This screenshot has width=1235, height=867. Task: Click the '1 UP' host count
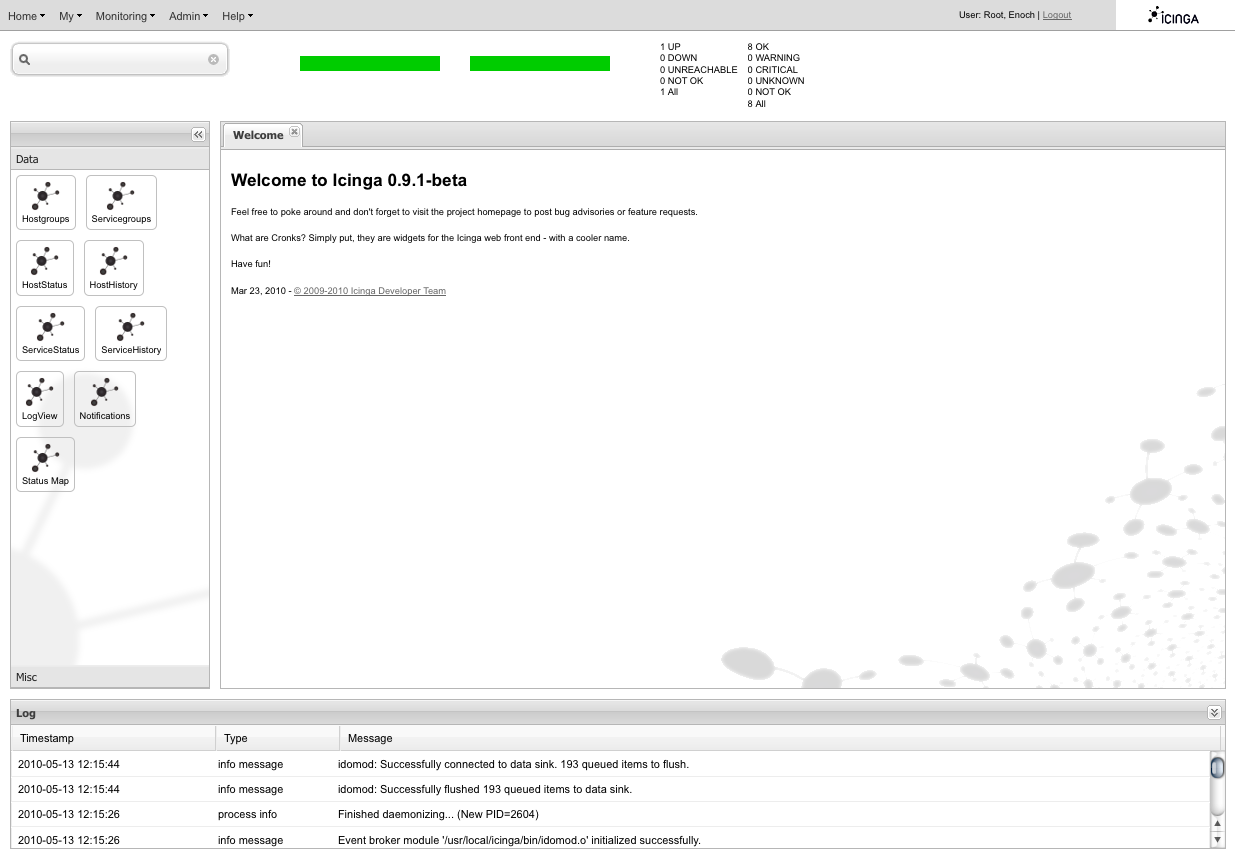click(x=670, y=47)
